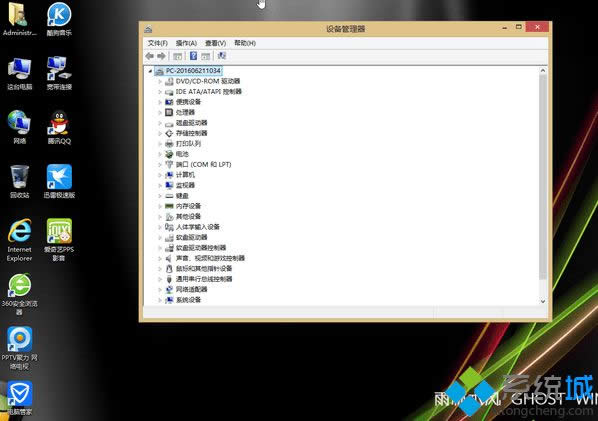Open the 帮助(H) menu

pos(245,43)
